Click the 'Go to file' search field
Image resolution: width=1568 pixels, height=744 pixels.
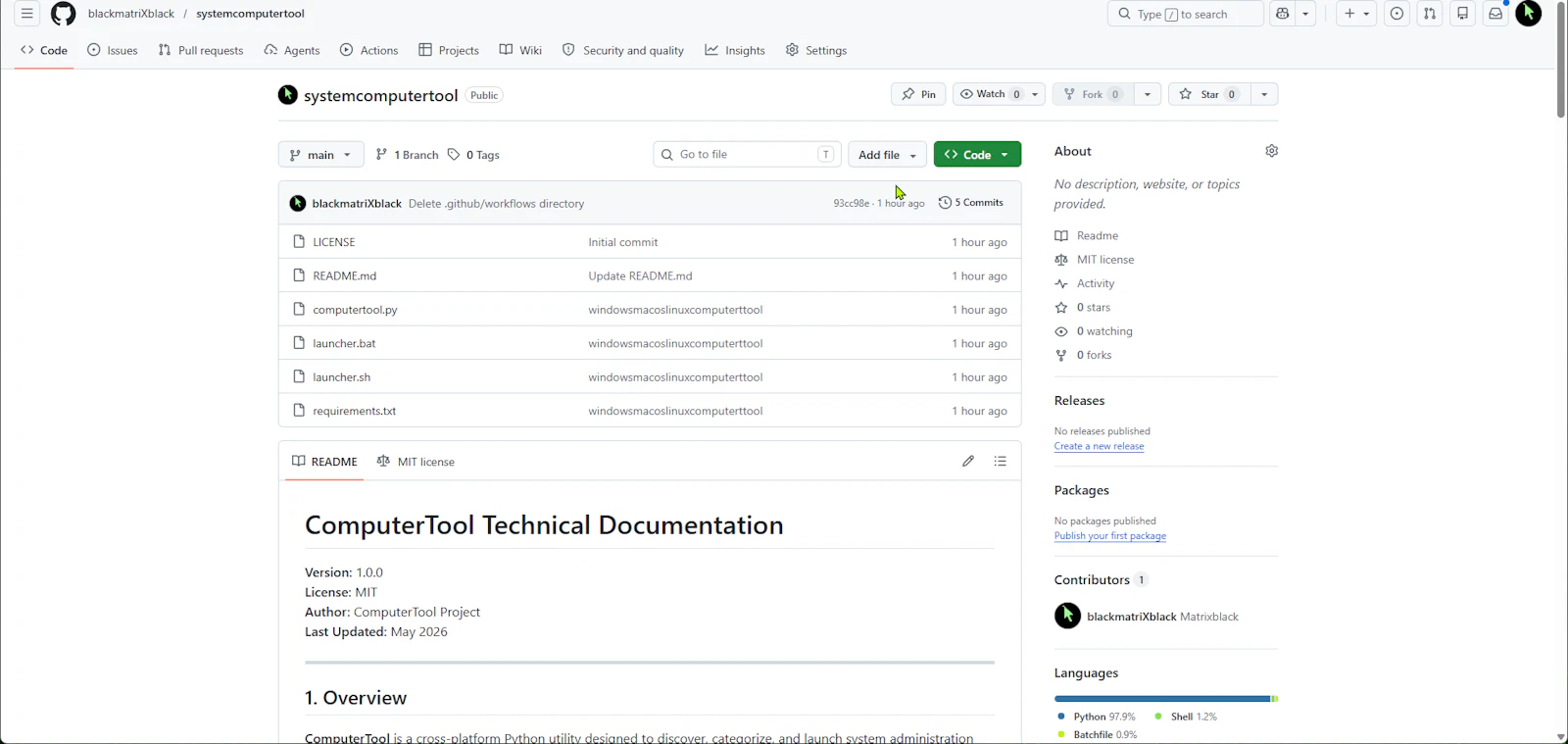click(x=747, y=155)
